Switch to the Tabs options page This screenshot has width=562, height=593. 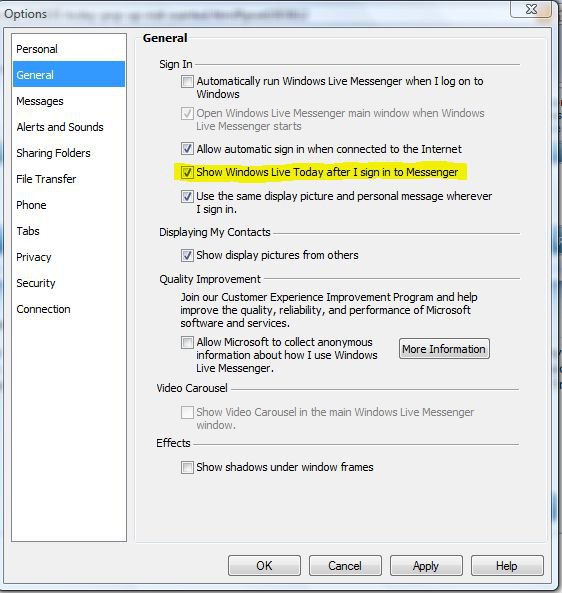(28, 231)
